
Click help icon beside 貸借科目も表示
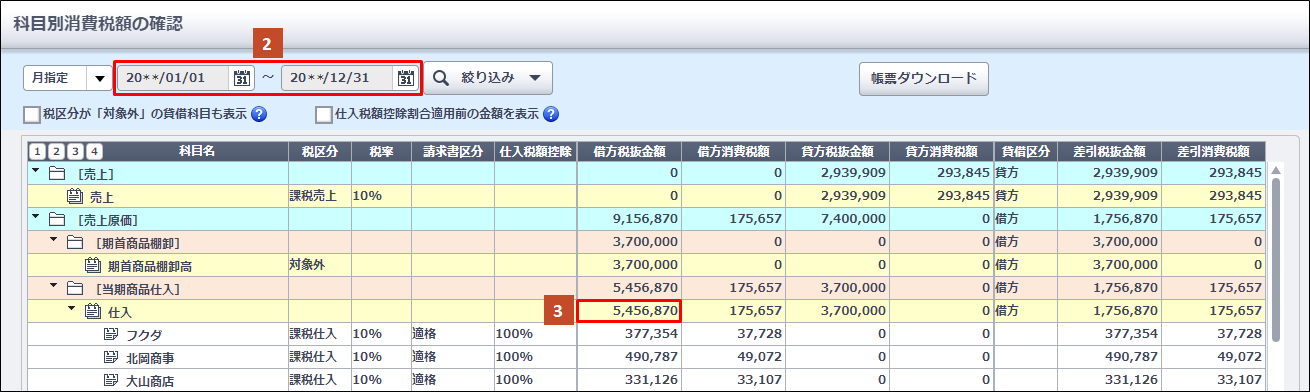pos(259,114)
